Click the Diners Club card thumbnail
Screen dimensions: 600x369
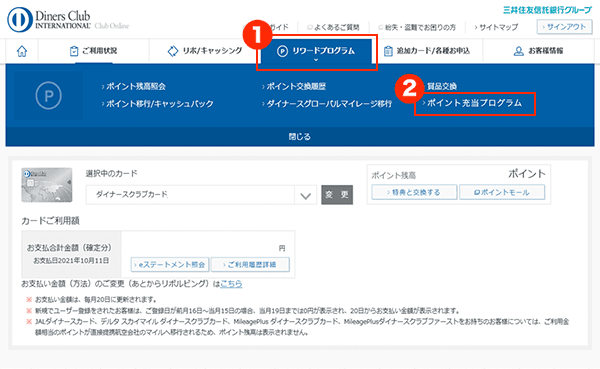[x=47, y=185]
